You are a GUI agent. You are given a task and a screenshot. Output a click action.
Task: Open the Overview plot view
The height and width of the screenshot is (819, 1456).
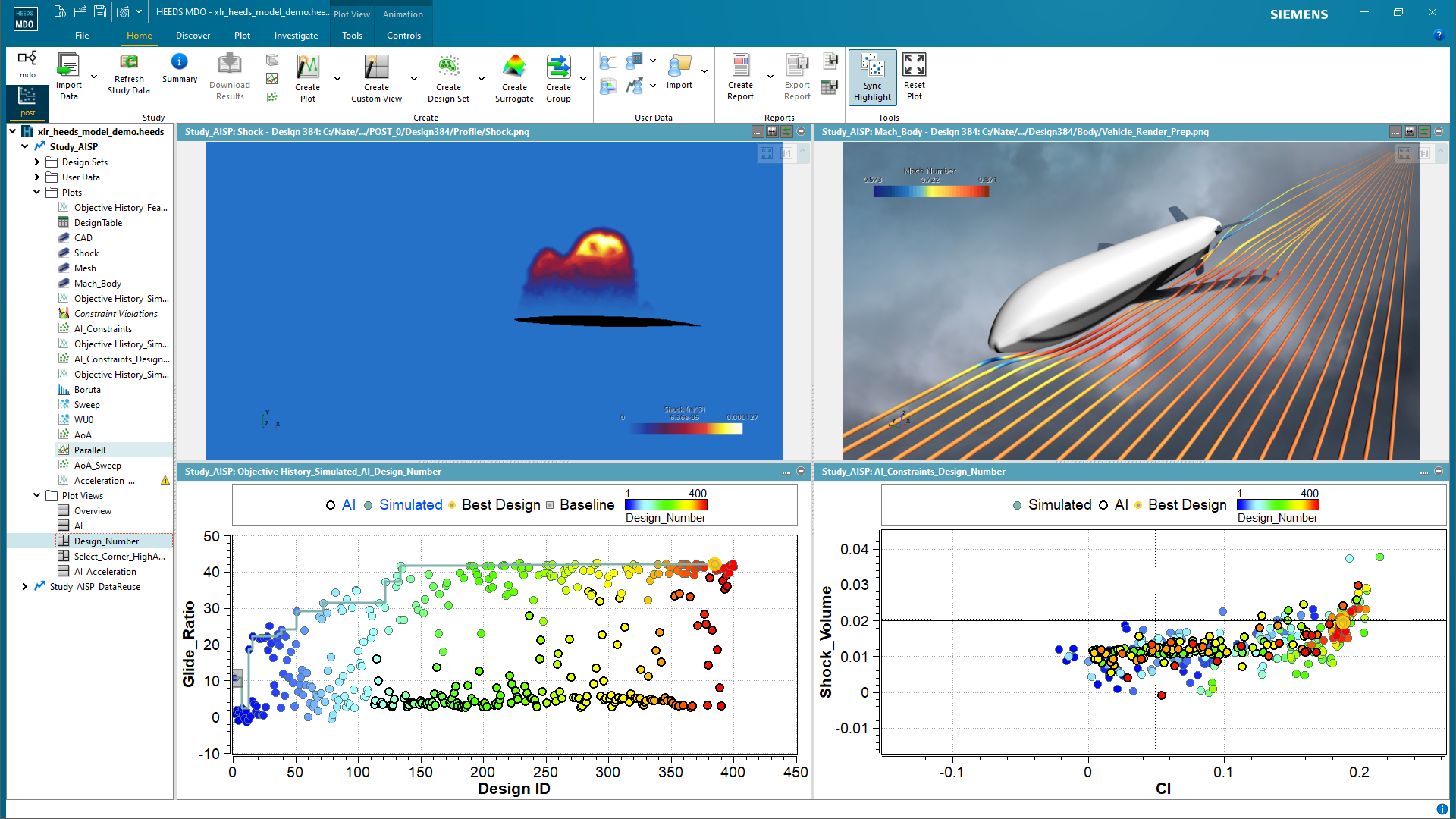point(93,511)
